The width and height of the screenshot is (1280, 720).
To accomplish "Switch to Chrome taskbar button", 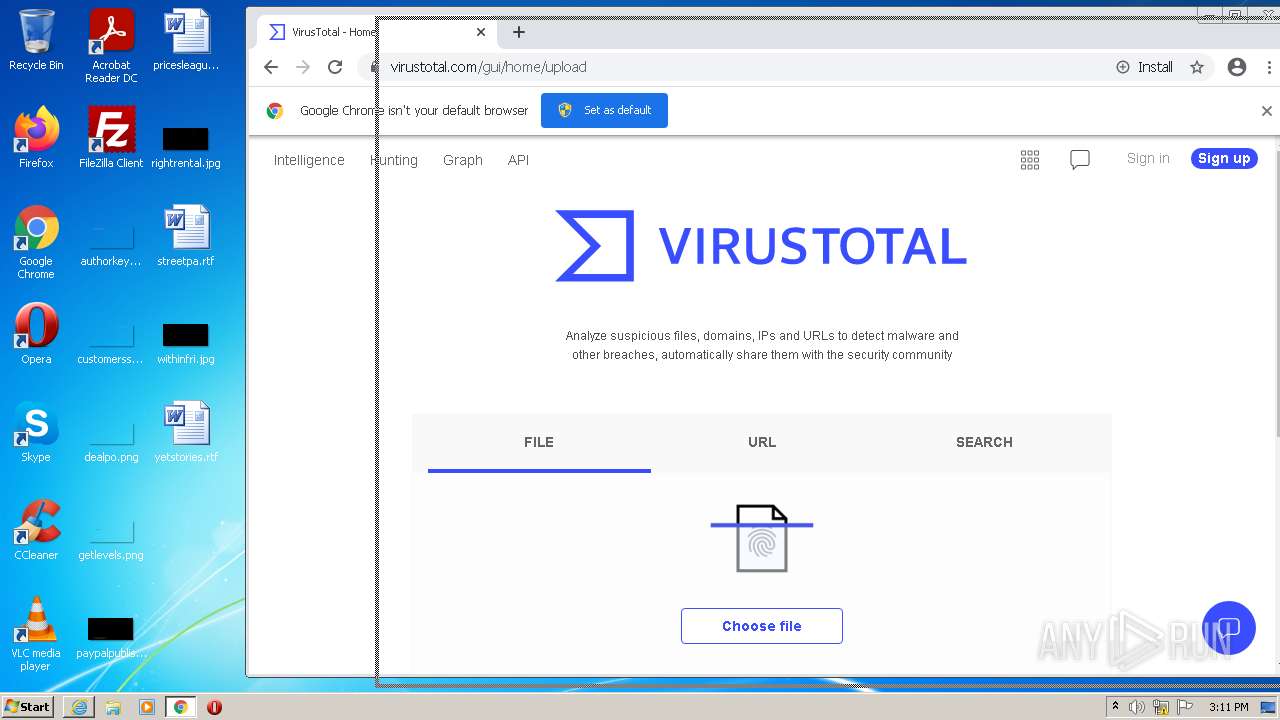I will (x=180, y=707).
